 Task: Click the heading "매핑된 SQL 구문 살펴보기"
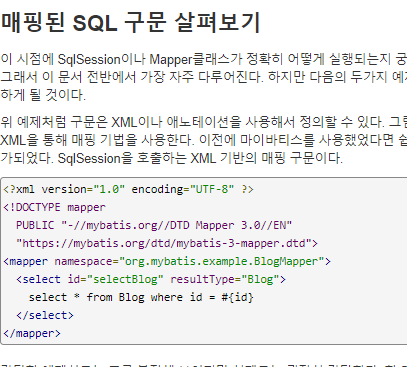(130, 23)
